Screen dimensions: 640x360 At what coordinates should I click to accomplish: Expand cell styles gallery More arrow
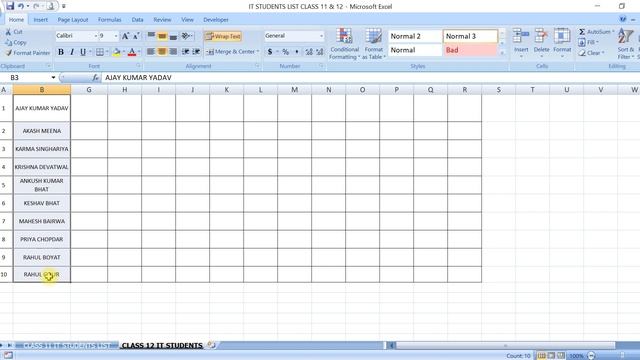(x=502, y=53)
